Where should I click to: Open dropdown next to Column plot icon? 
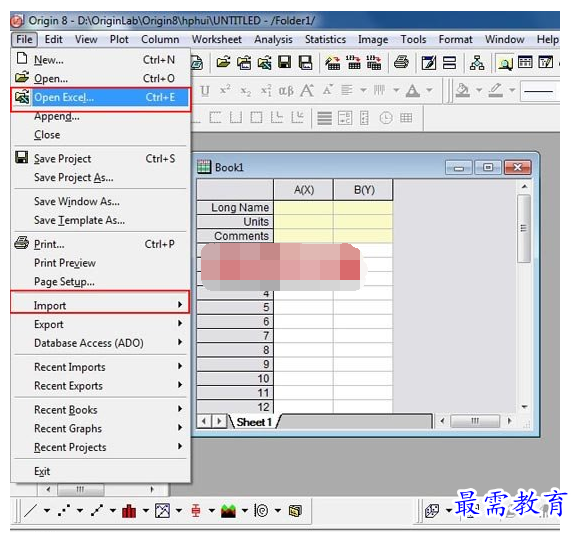click(x=146, y=510)
